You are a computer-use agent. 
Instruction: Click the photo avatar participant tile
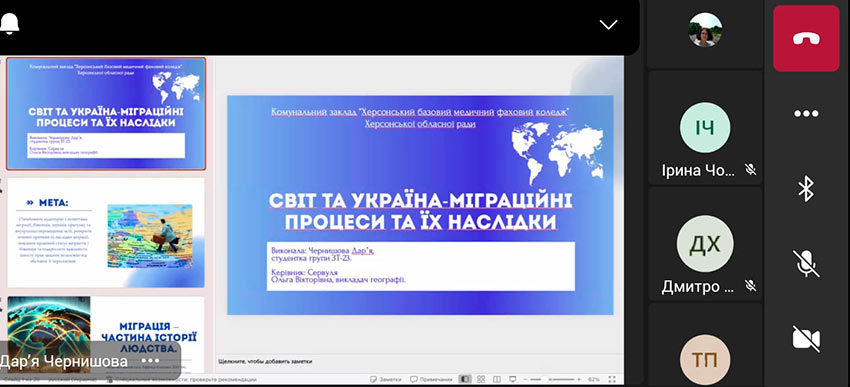coord(705,30)
